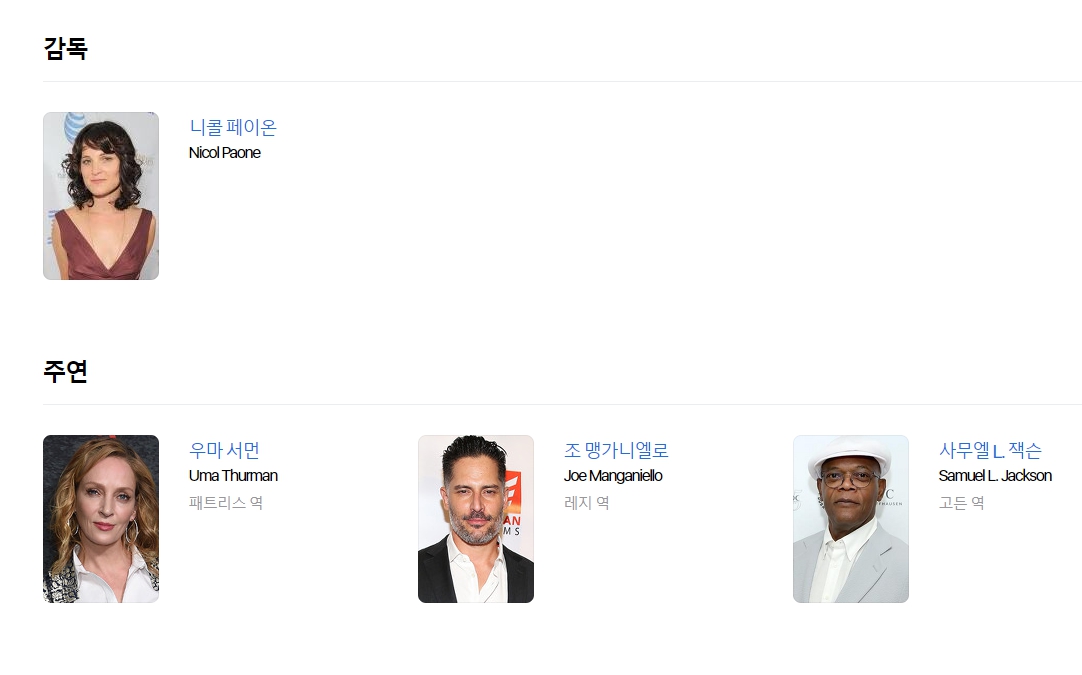Open the Uma Thurman cast photo

101,519
